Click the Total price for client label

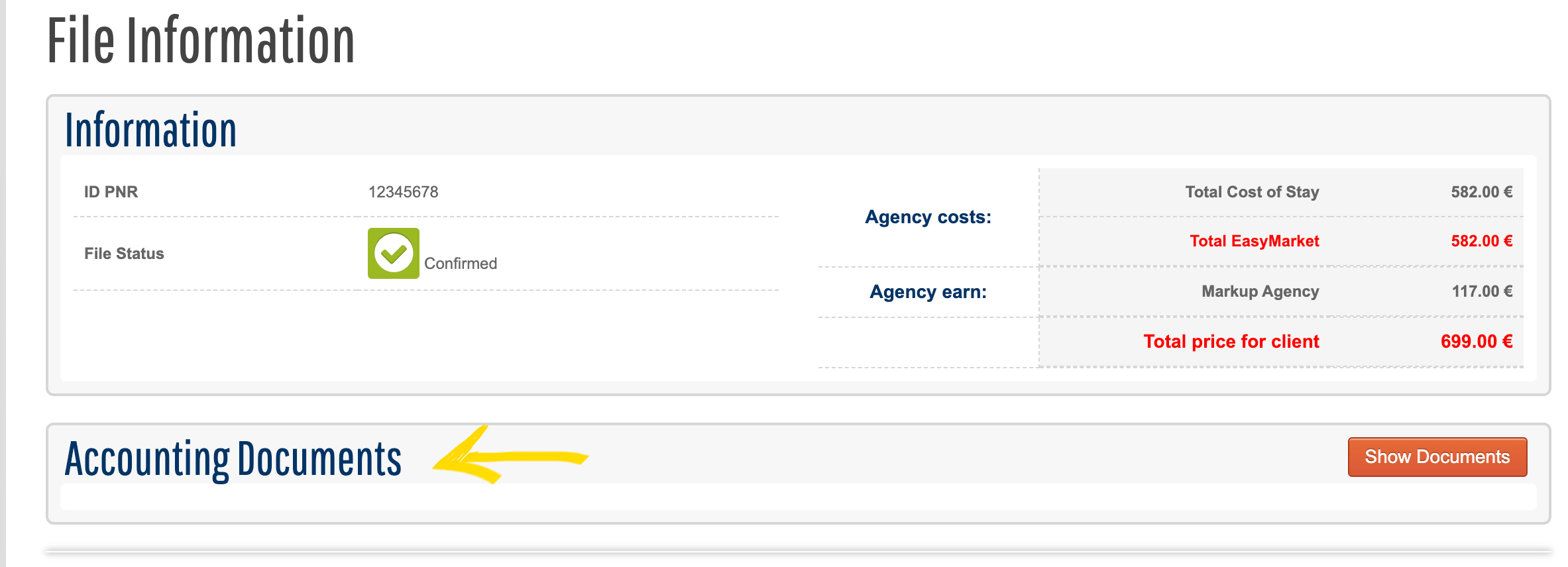[x=1231, y=342]
